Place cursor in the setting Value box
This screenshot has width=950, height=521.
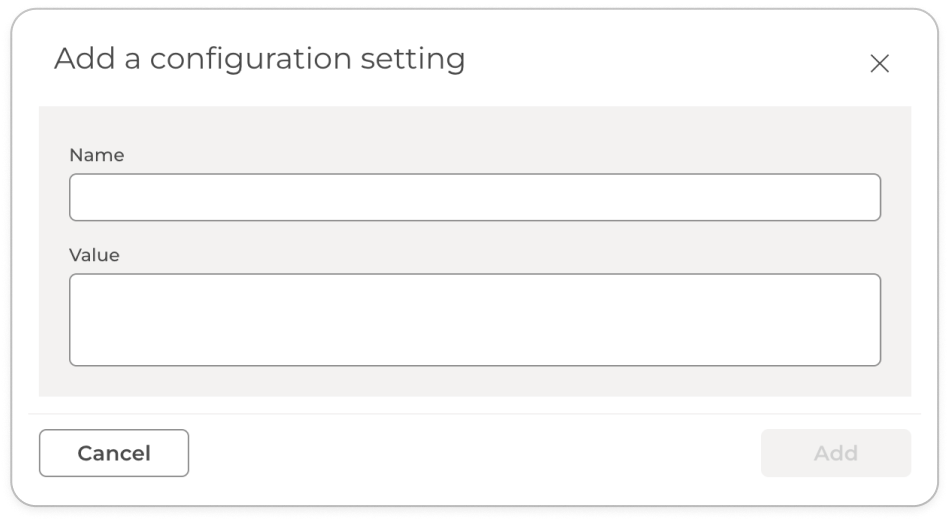tap(475, 320)
